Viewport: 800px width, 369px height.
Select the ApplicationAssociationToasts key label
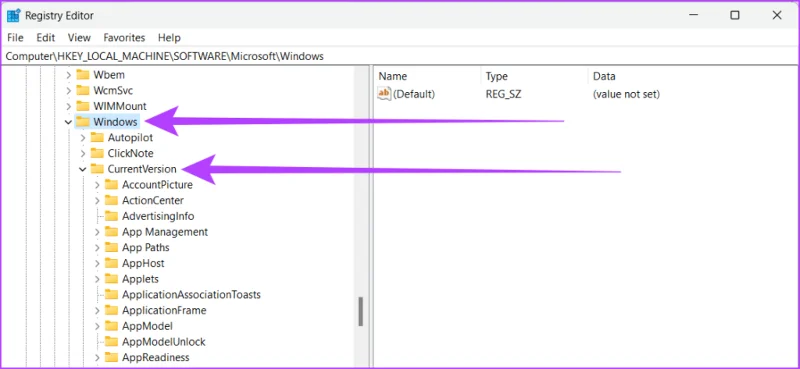[191, 295]
